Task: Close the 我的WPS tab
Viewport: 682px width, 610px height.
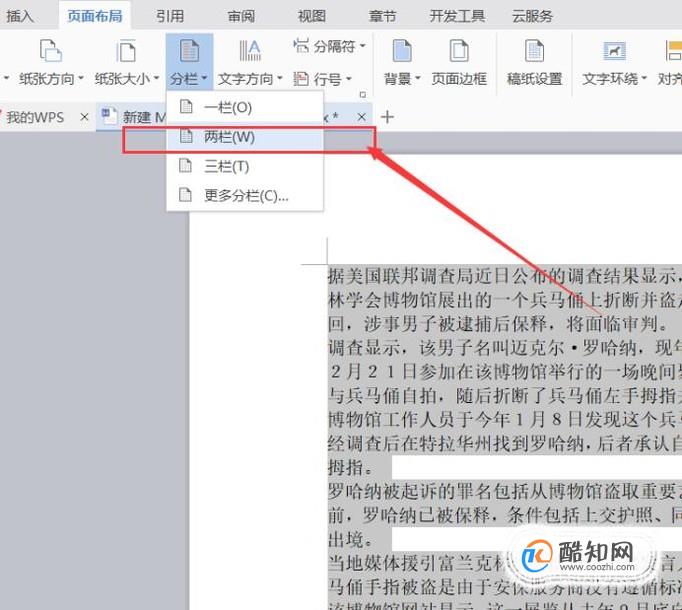Action: pyautogui.click(x=84, y=117)
